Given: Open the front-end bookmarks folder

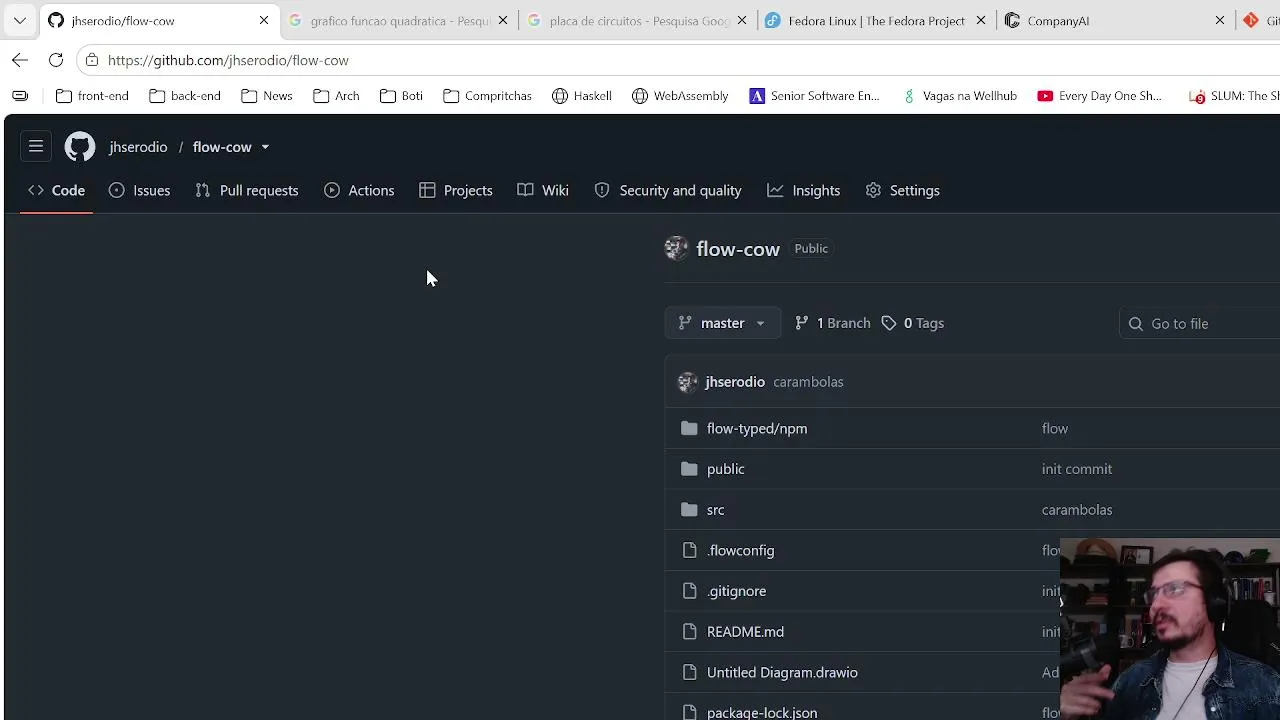Looking at the screenshot, I should point(92,96).
